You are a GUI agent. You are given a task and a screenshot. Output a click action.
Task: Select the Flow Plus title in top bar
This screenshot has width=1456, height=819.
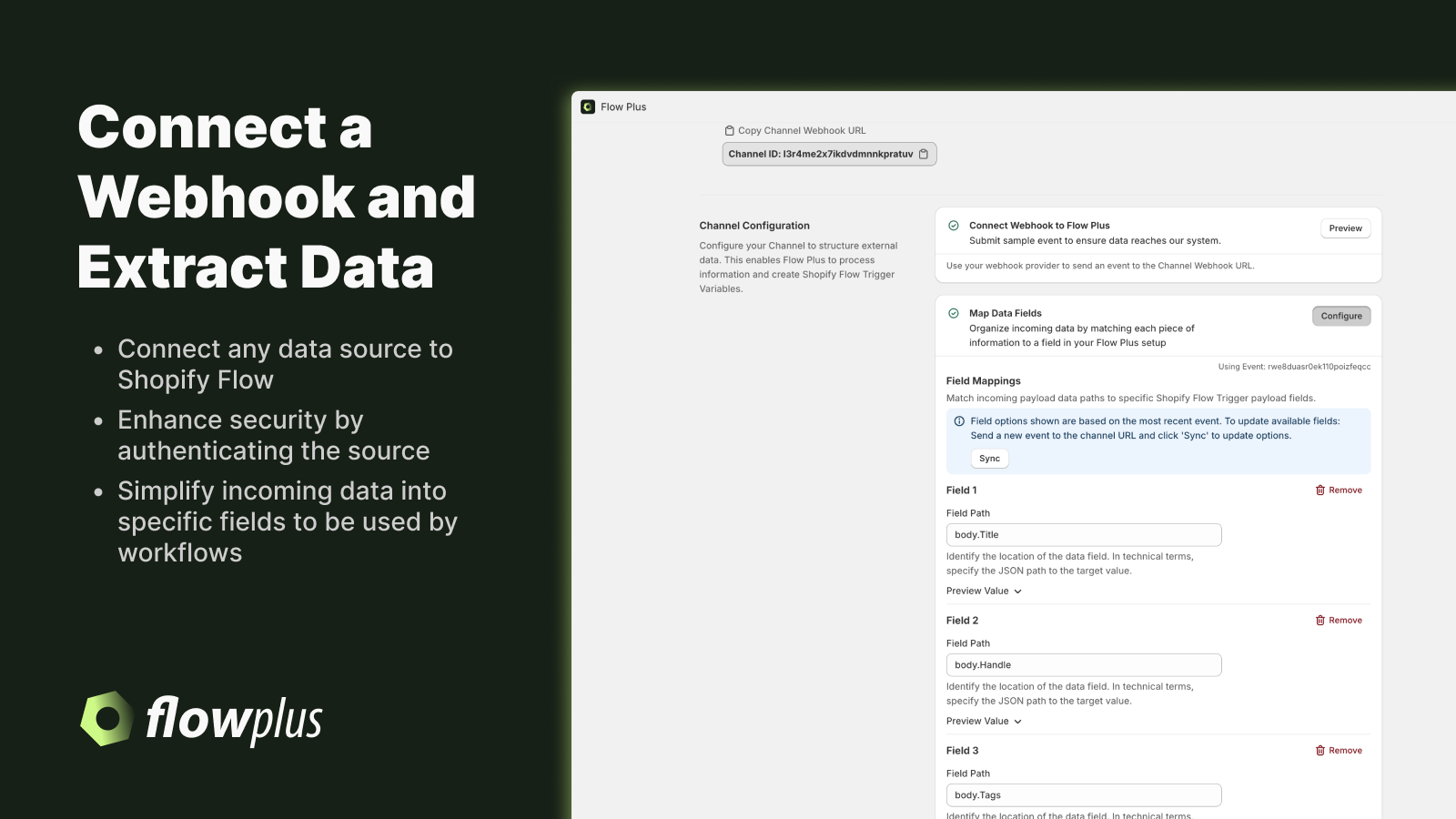coord(623,106)
